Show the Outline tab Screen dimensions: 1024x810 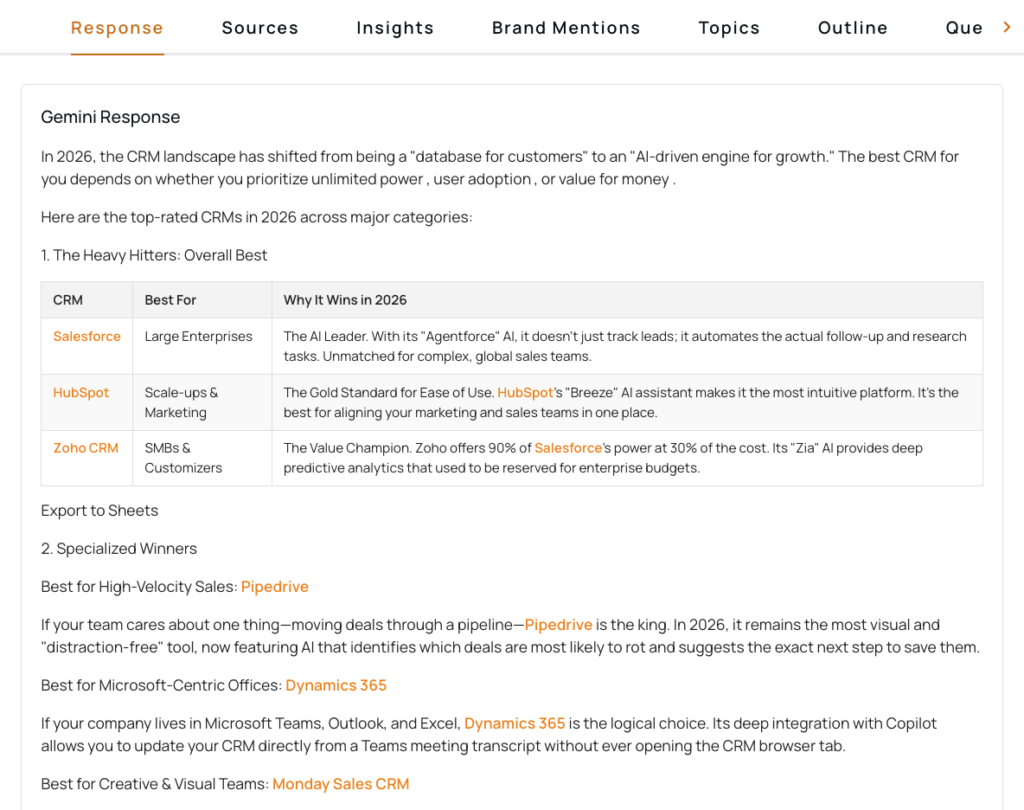tap(853, 28)
